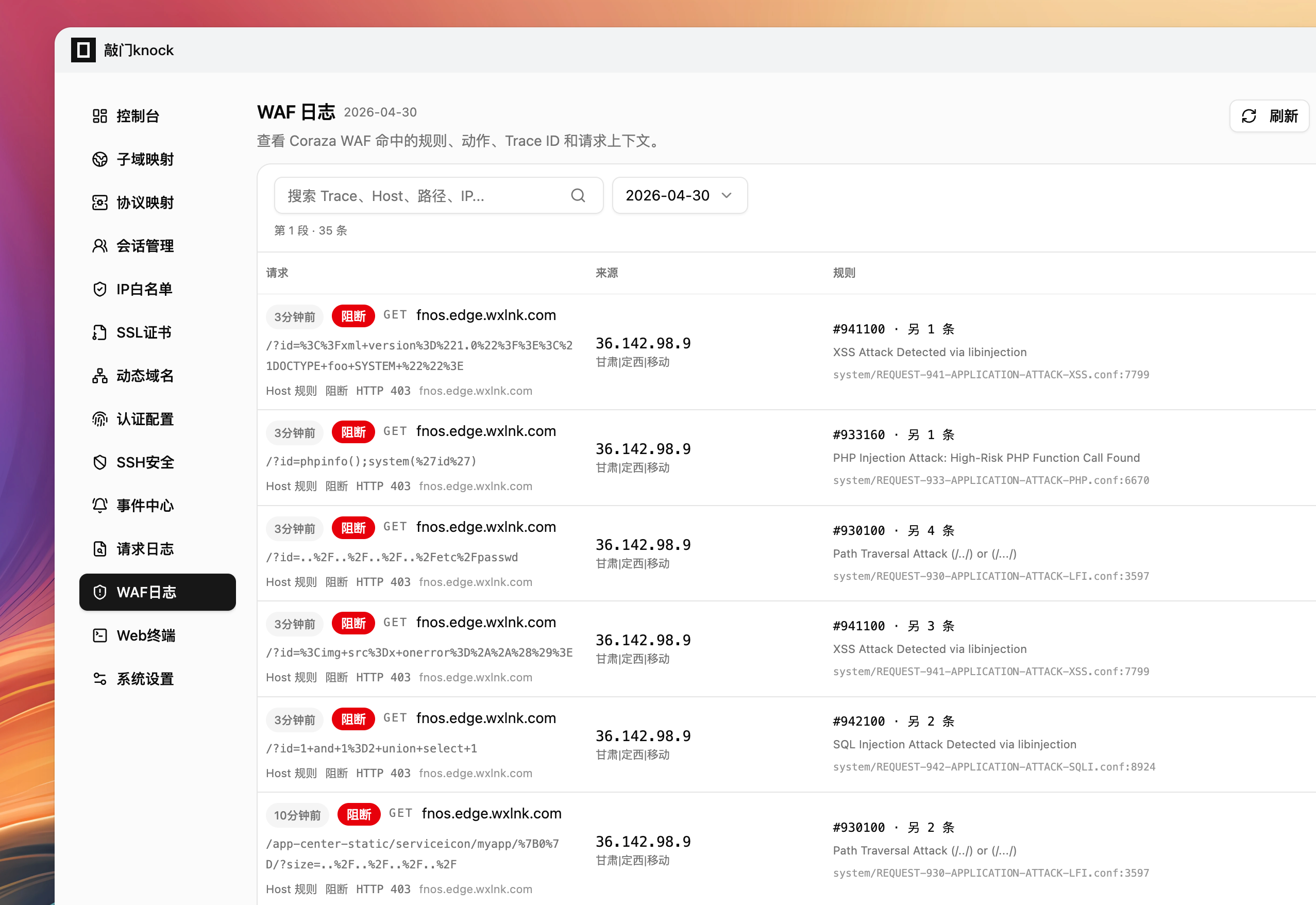Click the 10分钟前 time tag
The image size is (1316, 905).
click(x=297, y=815)
